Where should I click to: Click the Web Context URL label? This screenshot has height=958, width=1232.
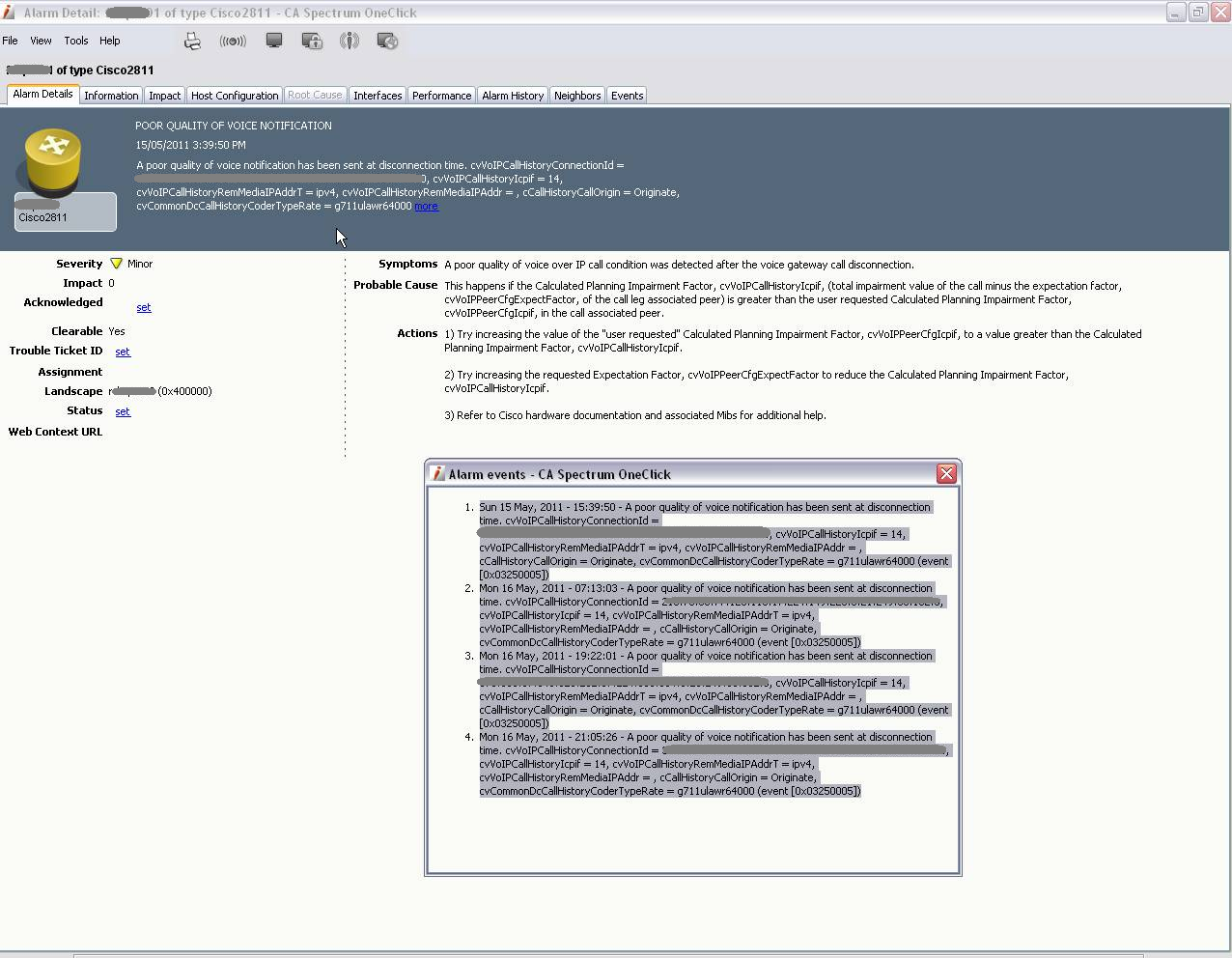click(x=55, y=432)
